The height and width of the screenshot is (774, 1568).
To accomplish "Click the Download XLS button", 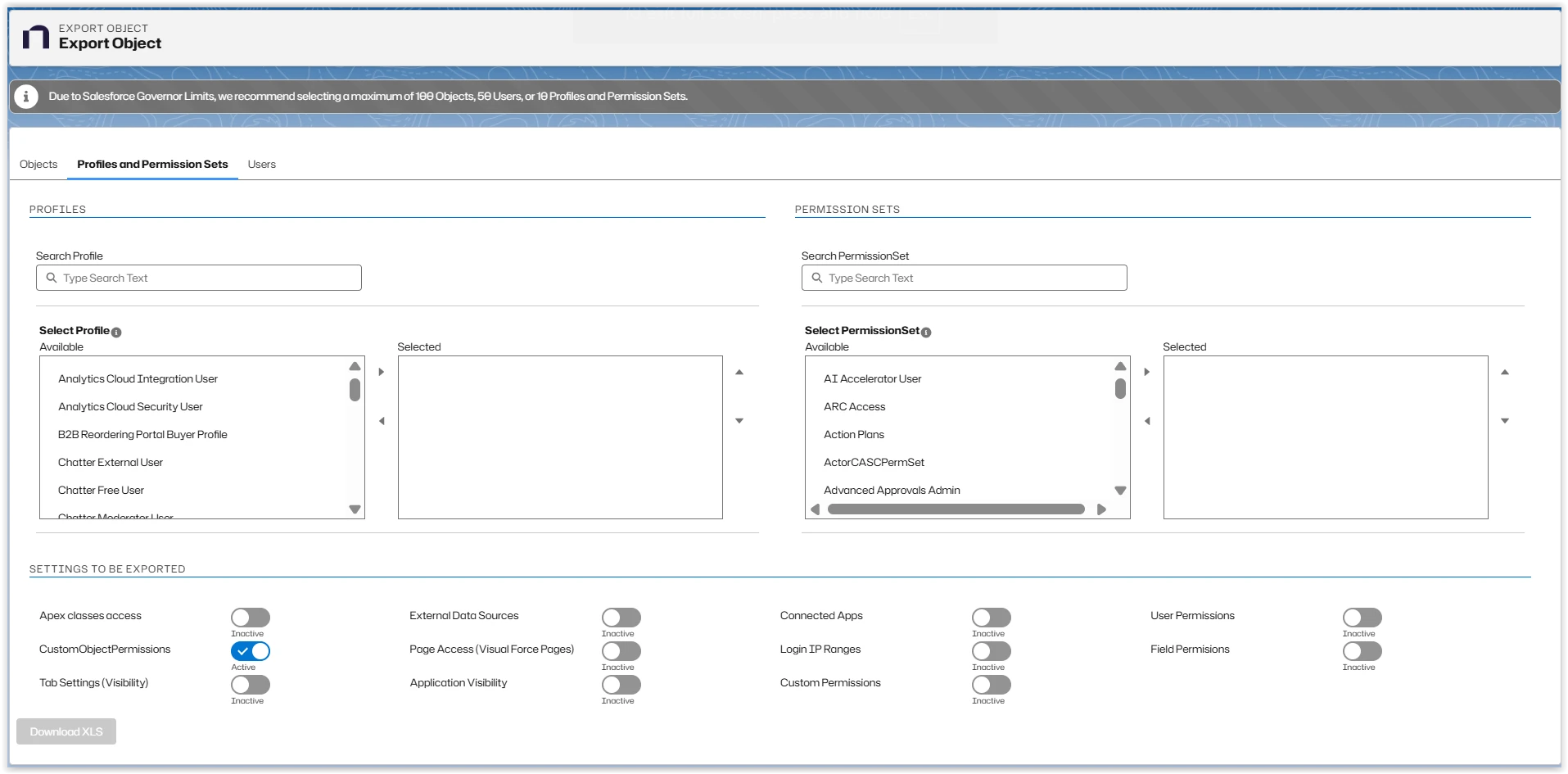I will pos(66,731).
